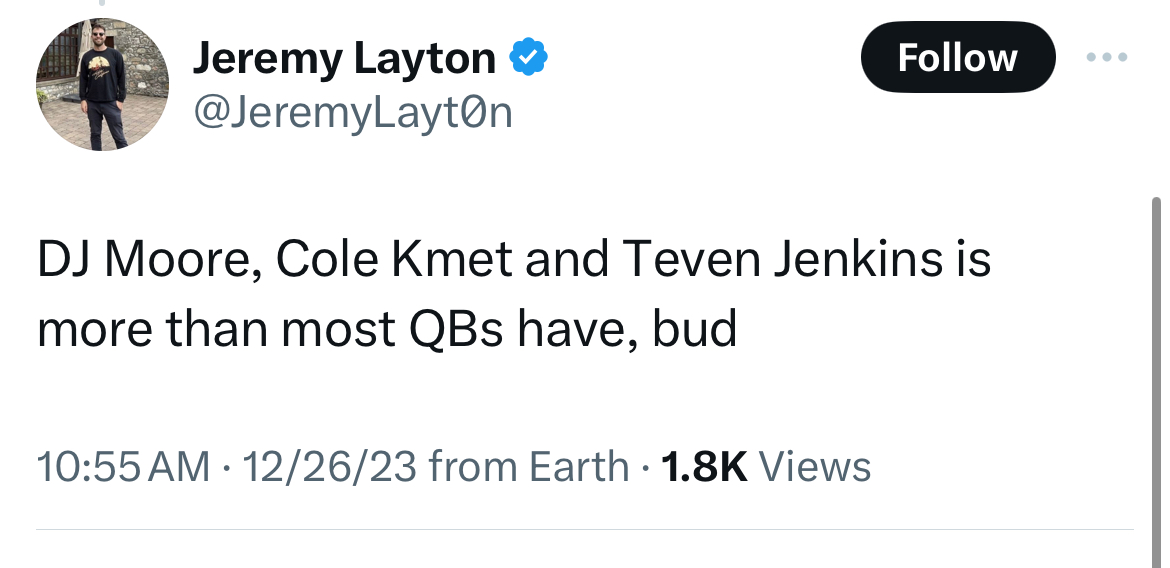
Task: Click the 'DJ Moore' text in the tweet
Action: [148, 260]
